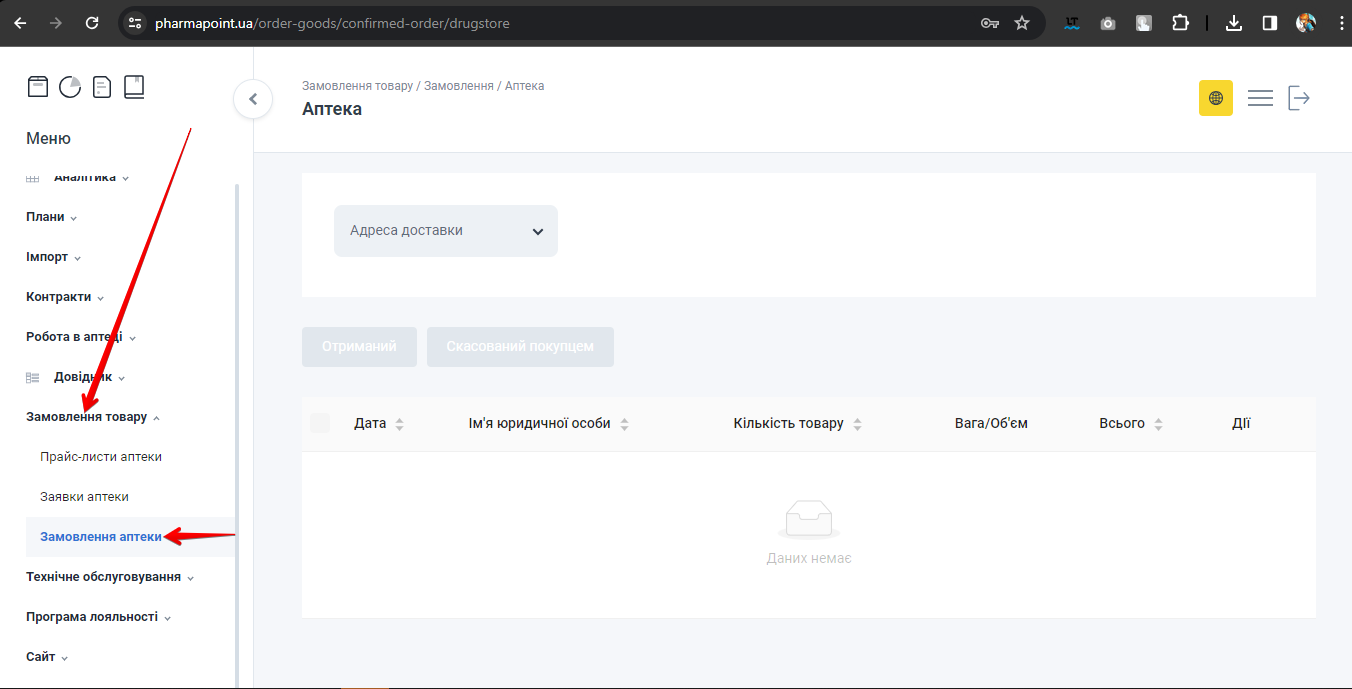Click the Отриманий button
The height and width of the screenshot is (689, 1352).
point(359,347)
